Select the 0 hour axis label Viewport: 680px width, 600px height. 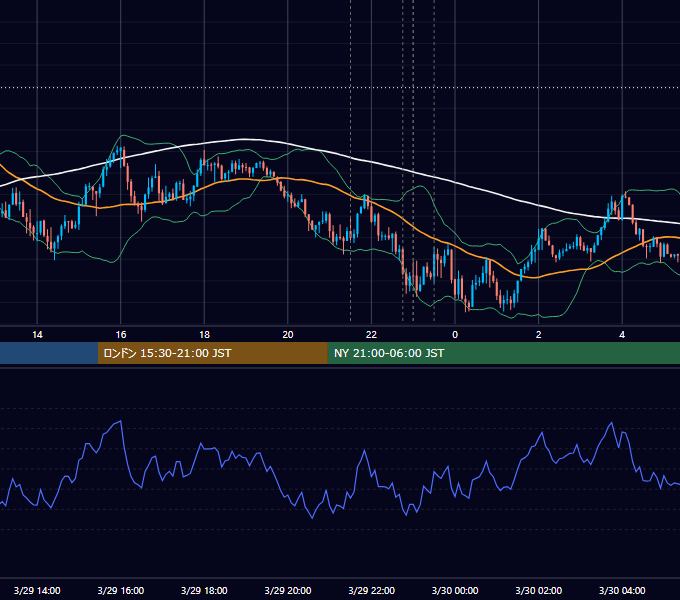455,335
